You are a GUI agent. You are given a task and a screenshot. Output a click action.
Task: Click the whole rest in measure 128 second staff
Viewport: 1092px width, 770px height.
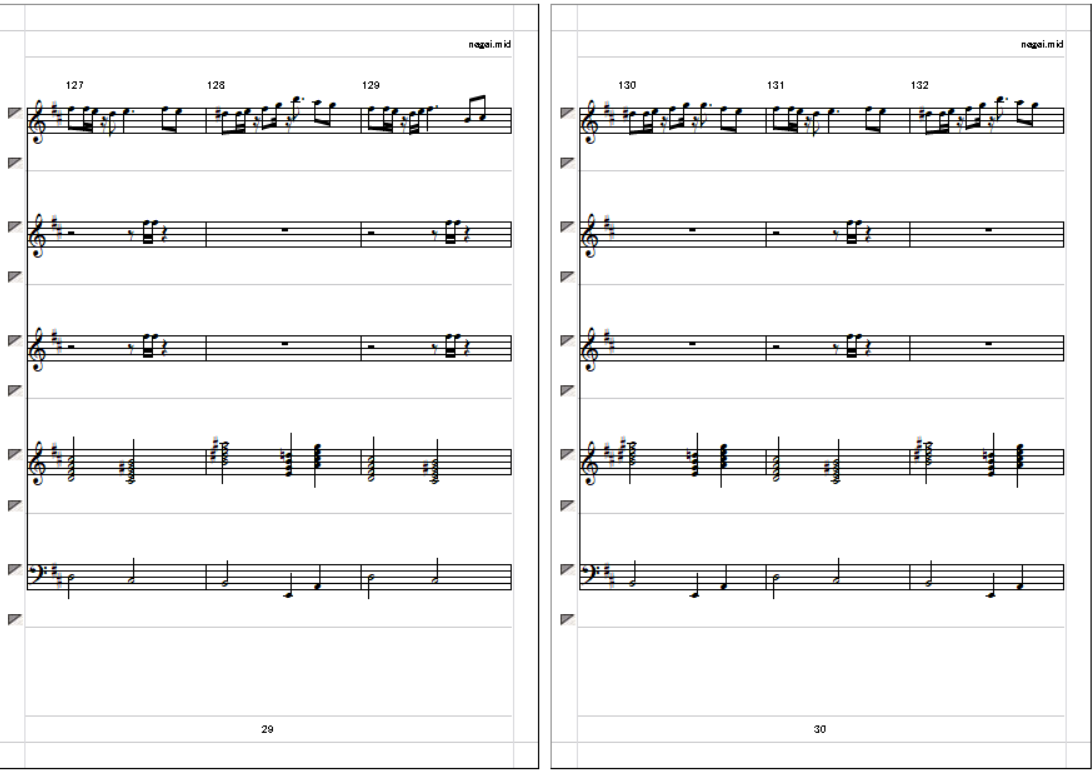tap(284, 230)
